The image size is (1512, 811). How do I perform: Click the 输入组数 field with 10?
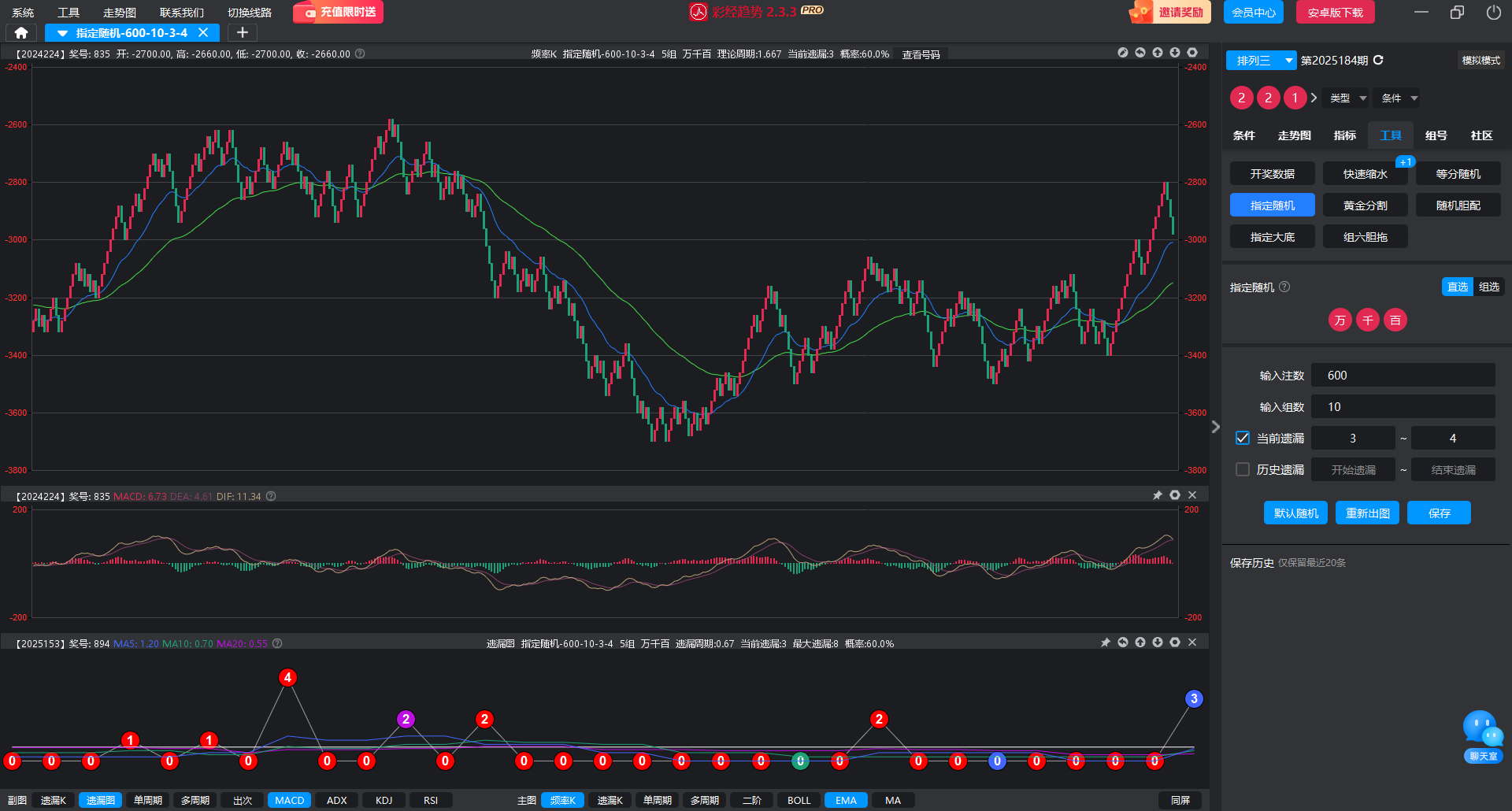tap(1403, 406)
